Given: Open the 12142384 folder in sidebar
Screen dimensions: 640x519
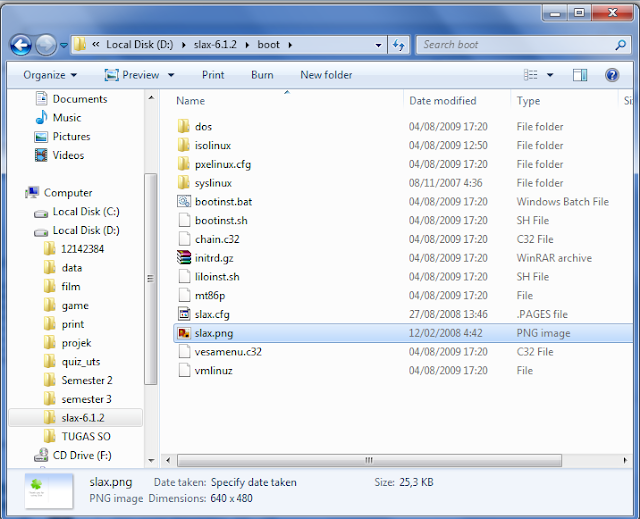Looking at the screenshot, I should (x=74, y=249).
